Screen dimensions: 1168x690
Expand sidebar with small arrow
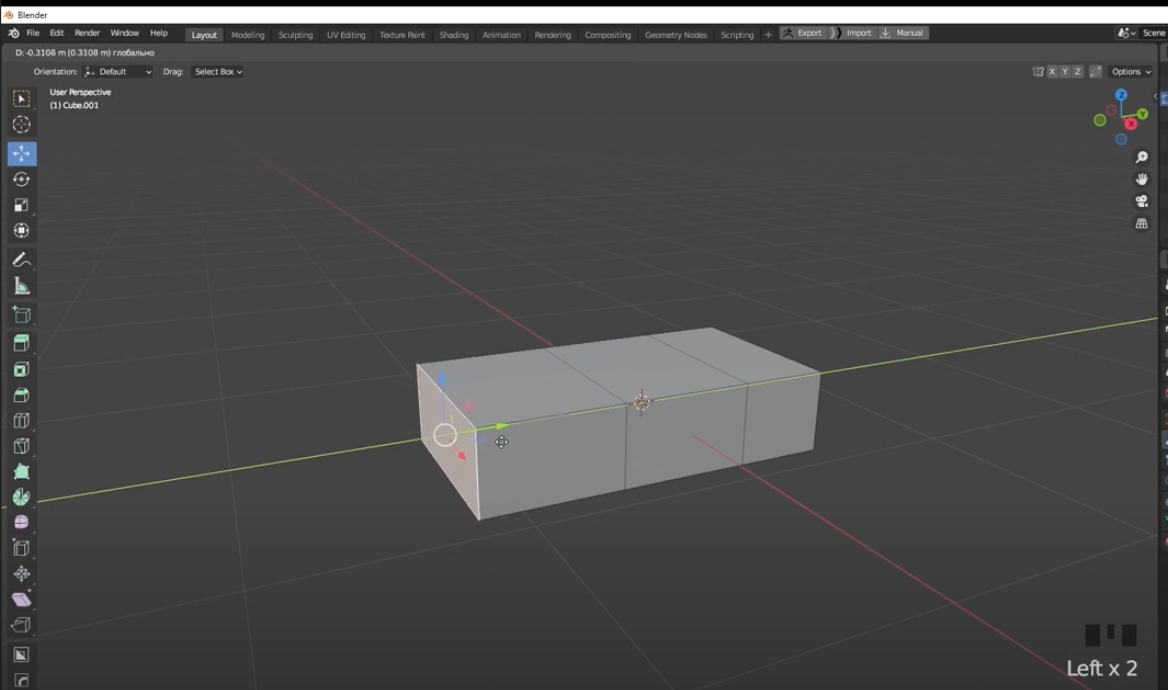tap(1155, 96)
